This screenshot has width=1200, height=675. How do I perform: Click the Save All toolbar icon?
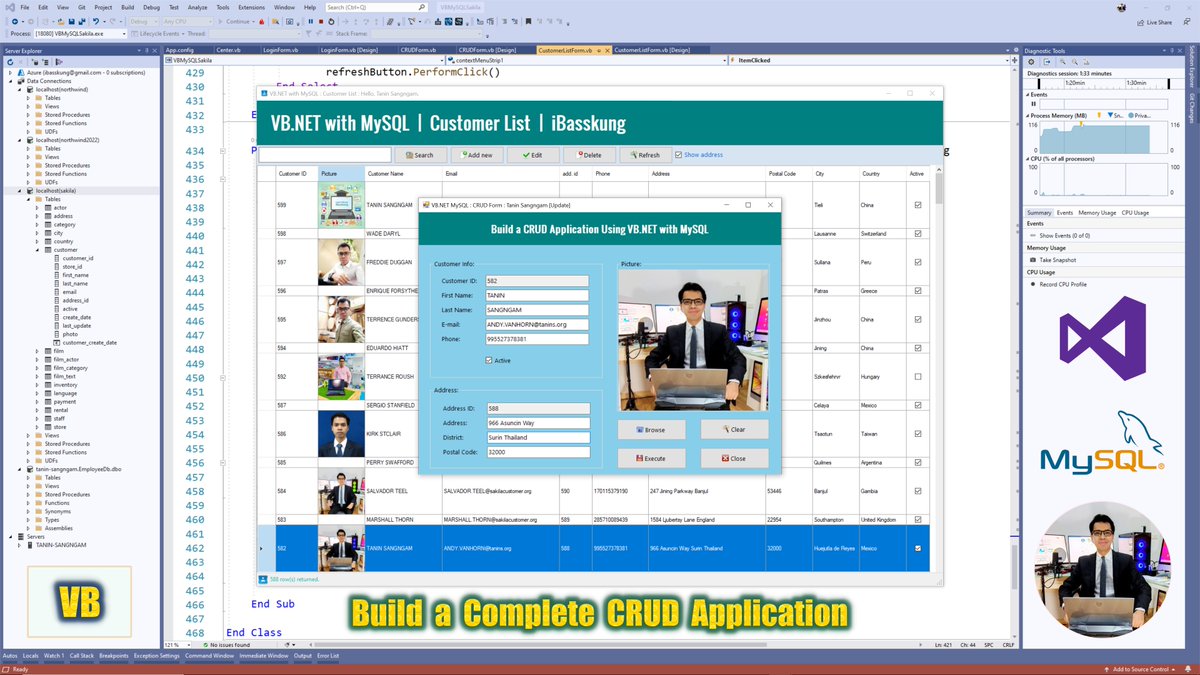(x=81, y=21)
